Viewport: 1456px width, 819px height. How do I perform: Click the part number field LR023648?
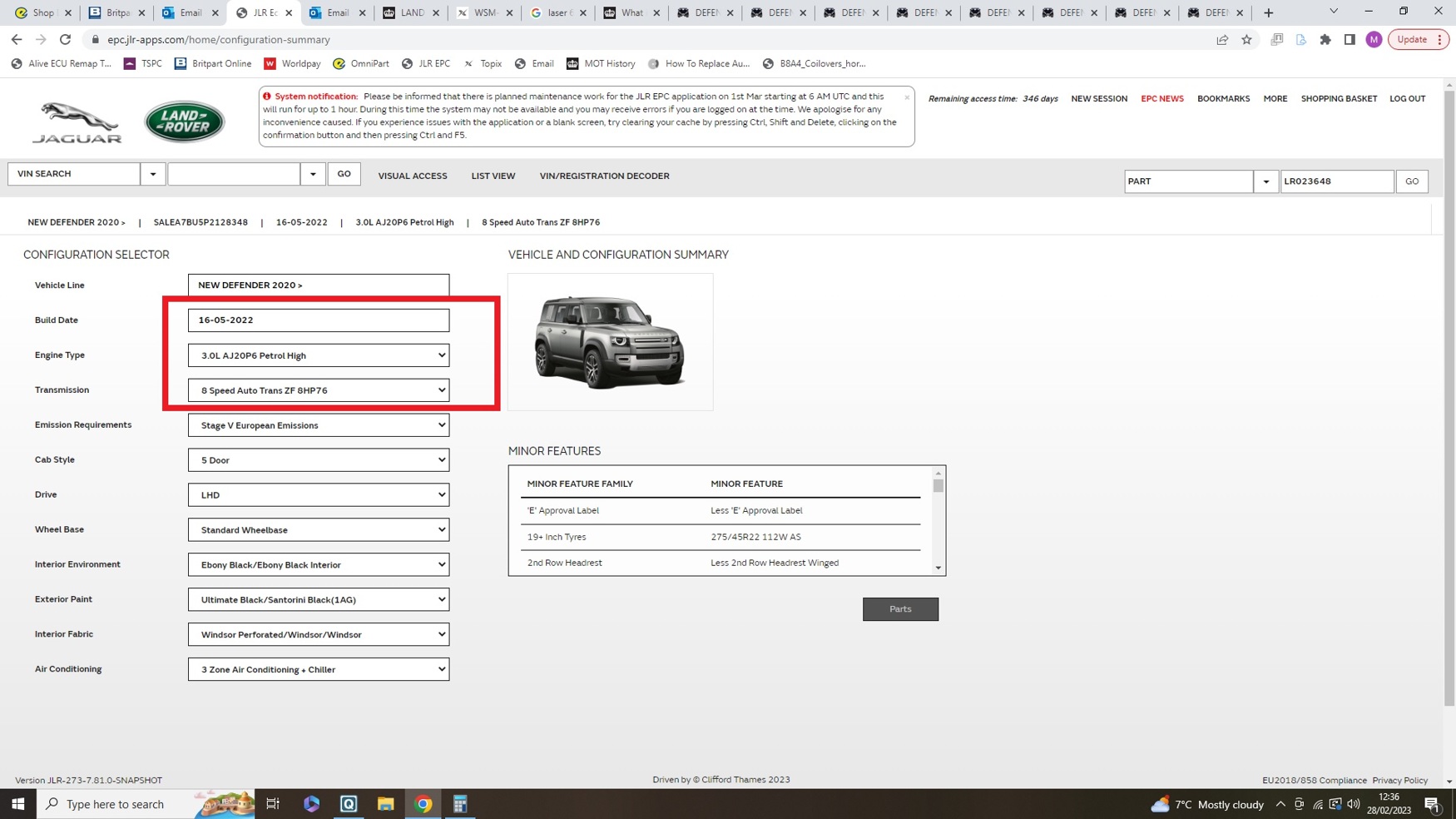pyautogui.click(x=1336, y=181)
